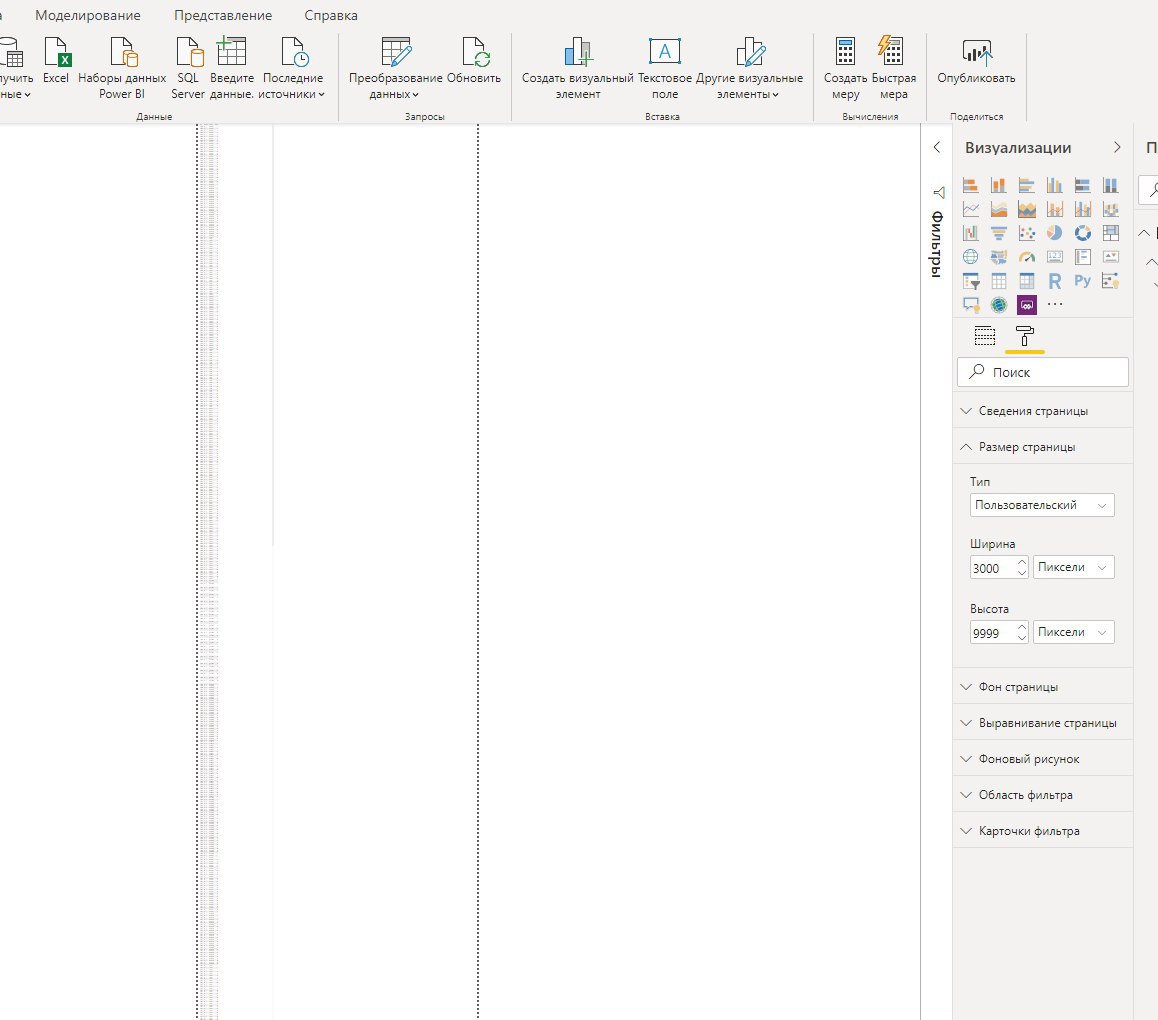Expand the Фильтры pane with the arrow
Viewport: 1158px width, 1020px height.
936,147
